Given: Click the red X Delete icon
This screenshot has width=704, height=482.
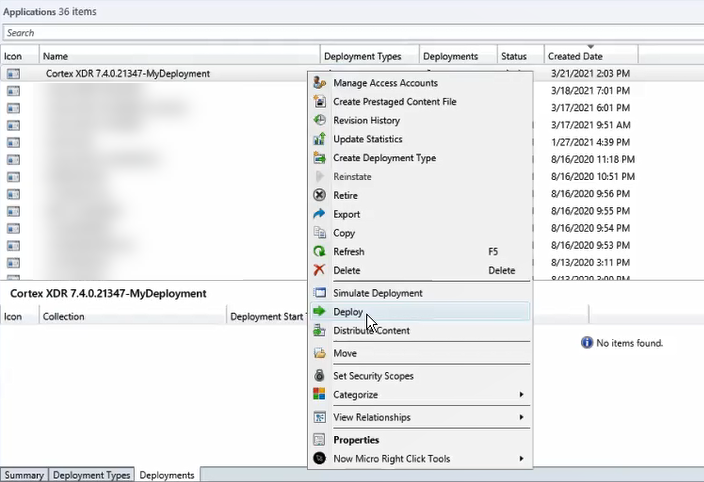Looking at the screenshot, I should tap(319, 270).
